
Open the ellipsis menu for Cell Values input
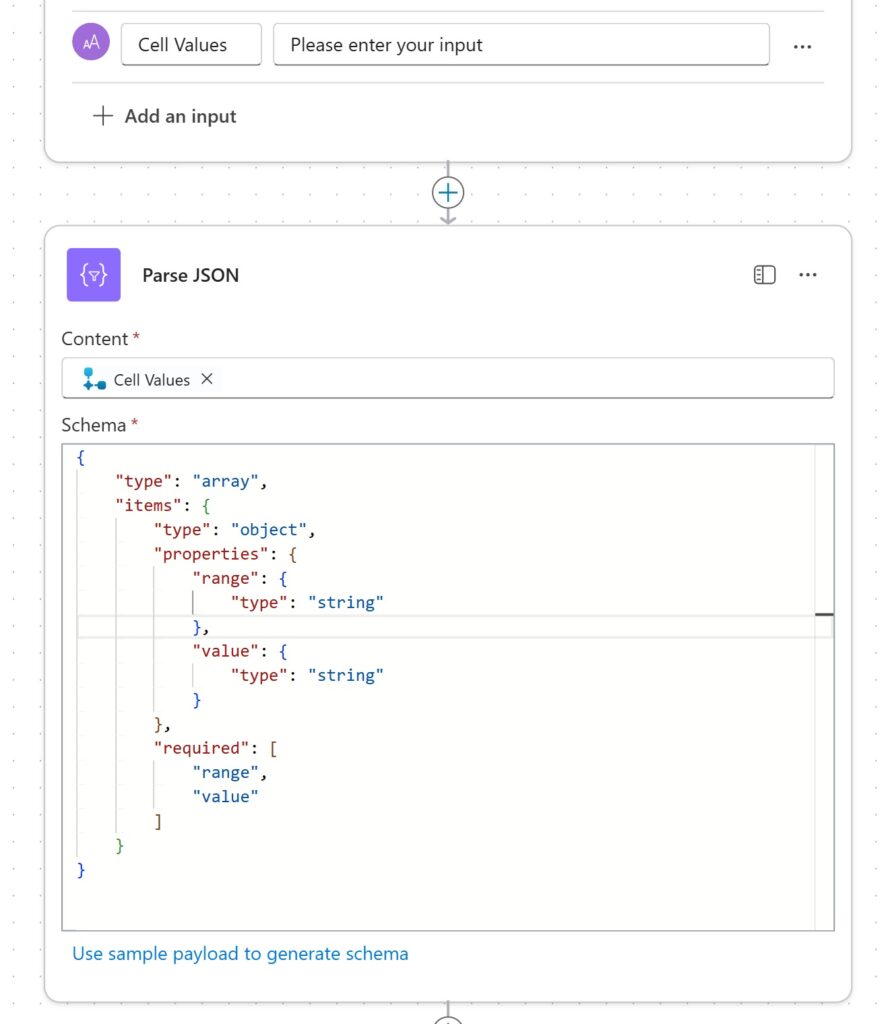point(802,46)
